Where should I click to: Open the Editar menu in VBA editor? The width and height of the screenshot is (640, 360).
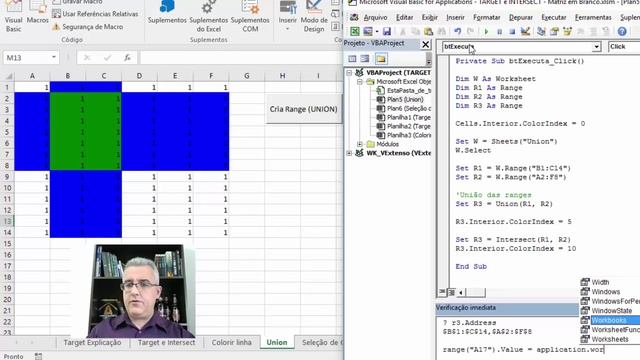(404, 18)
